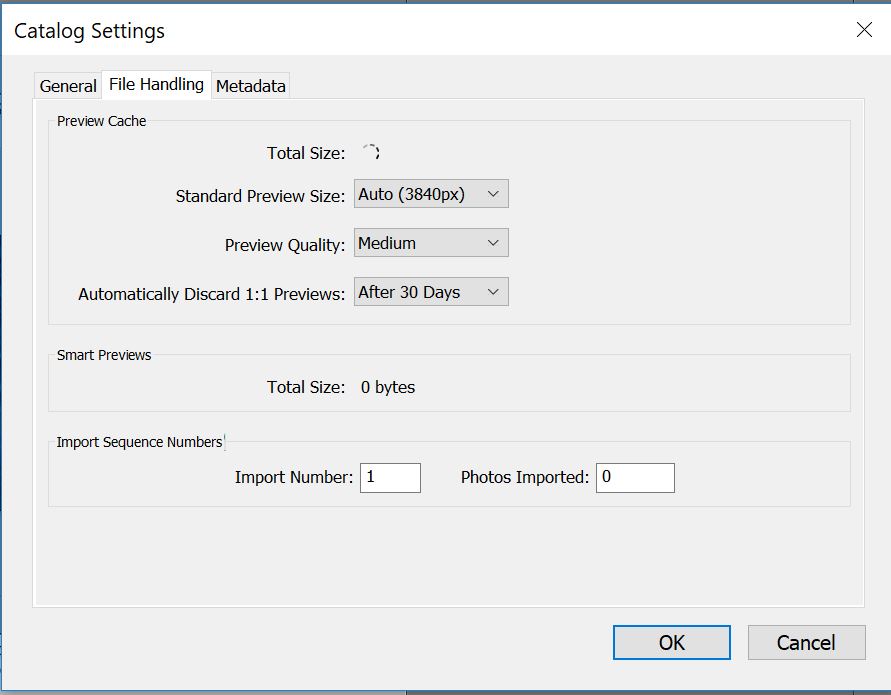Click the Import Sequence Numbers group label
The height and width of the screenshot is (695, 891).
coord(139,442)
